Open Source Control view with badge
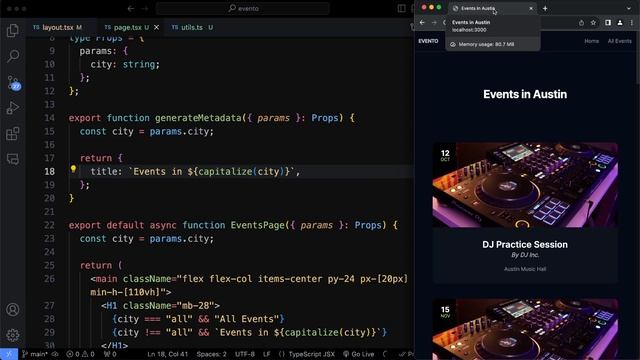The width and height of the screenshot is (640, 360). click(x=13, y=82)
